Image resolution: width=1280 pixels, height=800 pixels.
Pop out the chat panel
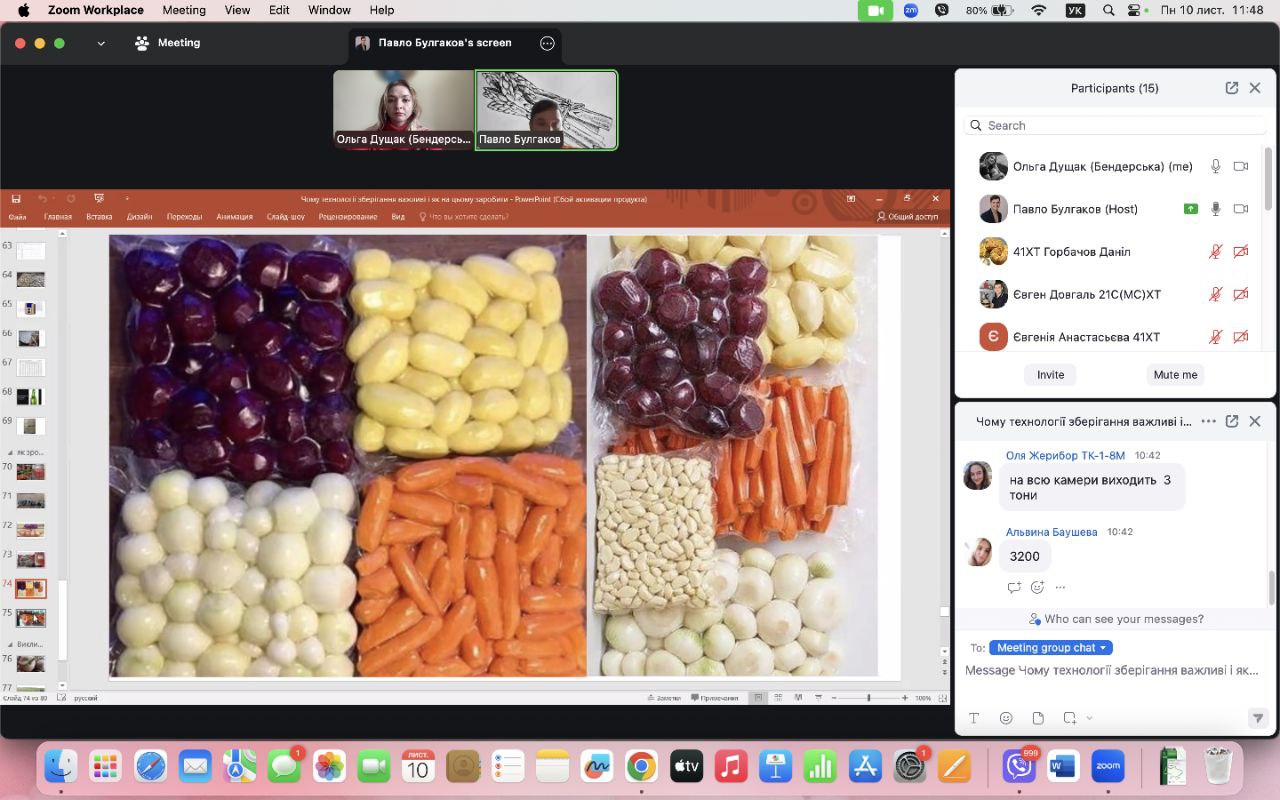coord(1232,421)
